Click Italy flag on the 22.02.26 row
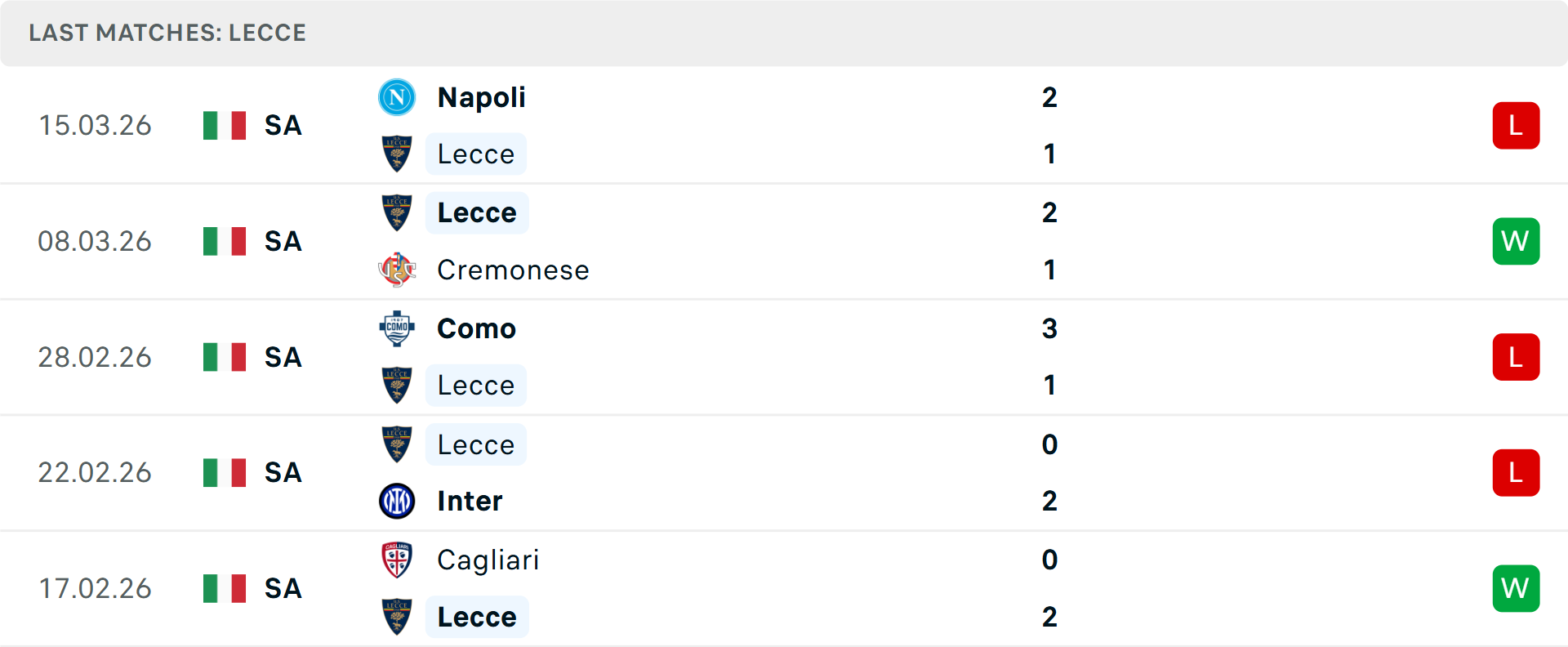Image resolution: width=1568 pixels, height=647 pixels. (225, 472)
